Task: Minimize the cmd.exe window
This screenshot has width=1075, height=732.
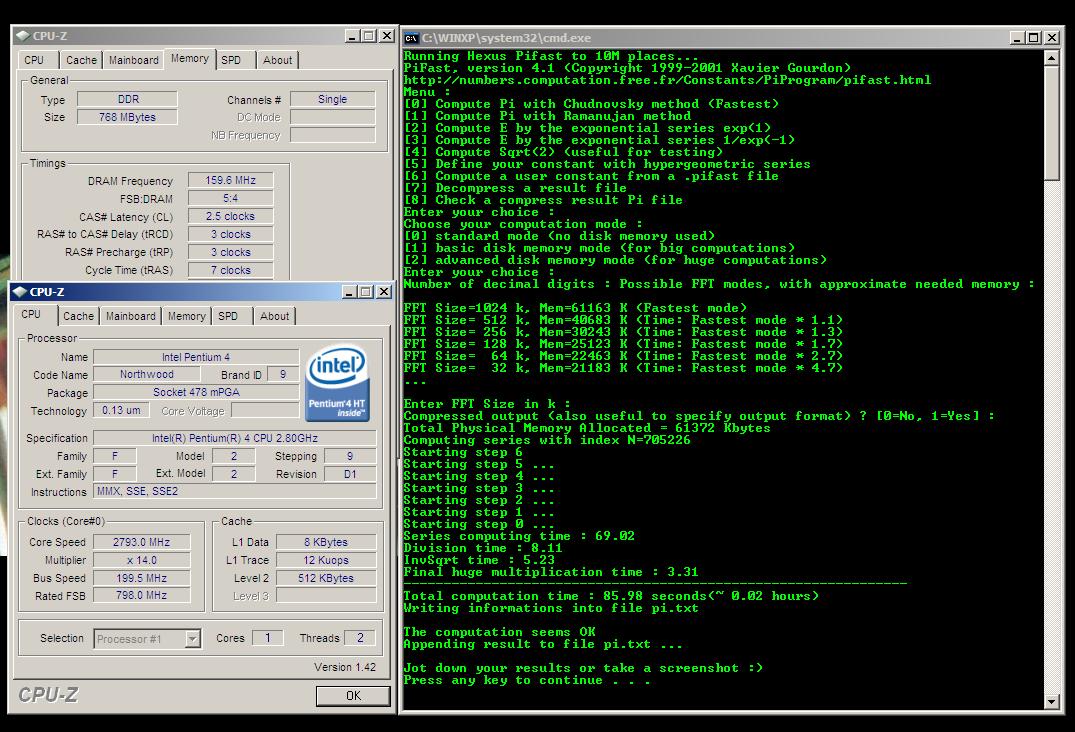Action: pos(1018,38)
